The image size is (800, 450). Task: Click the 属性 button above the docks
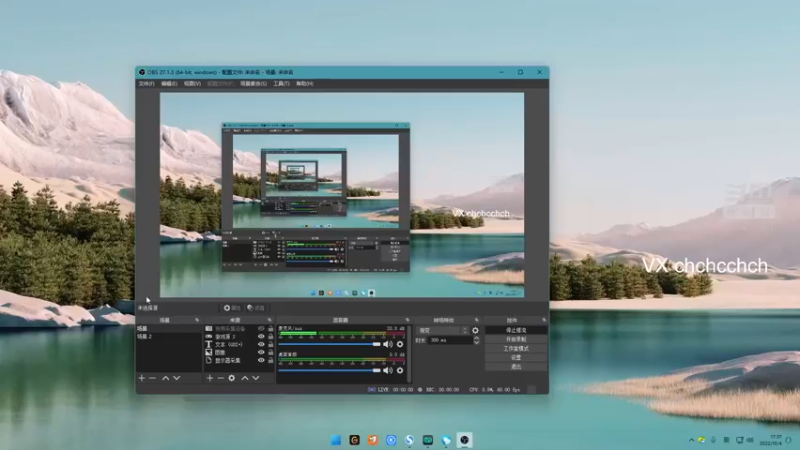pos(232,308)
